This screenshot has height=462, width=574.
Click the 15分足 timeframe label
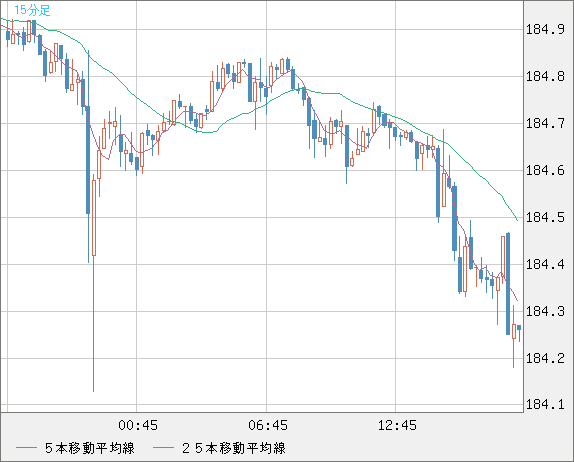[32, 10]
